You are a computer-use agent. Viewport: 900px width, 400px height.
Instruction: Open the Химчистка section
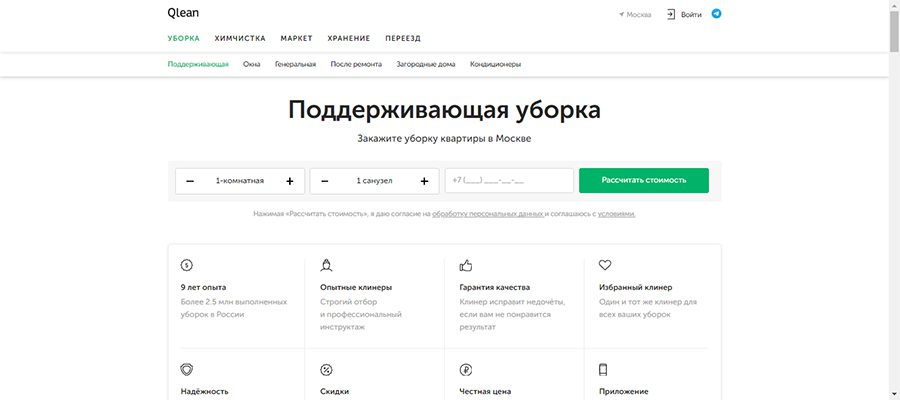click(240, 38)
